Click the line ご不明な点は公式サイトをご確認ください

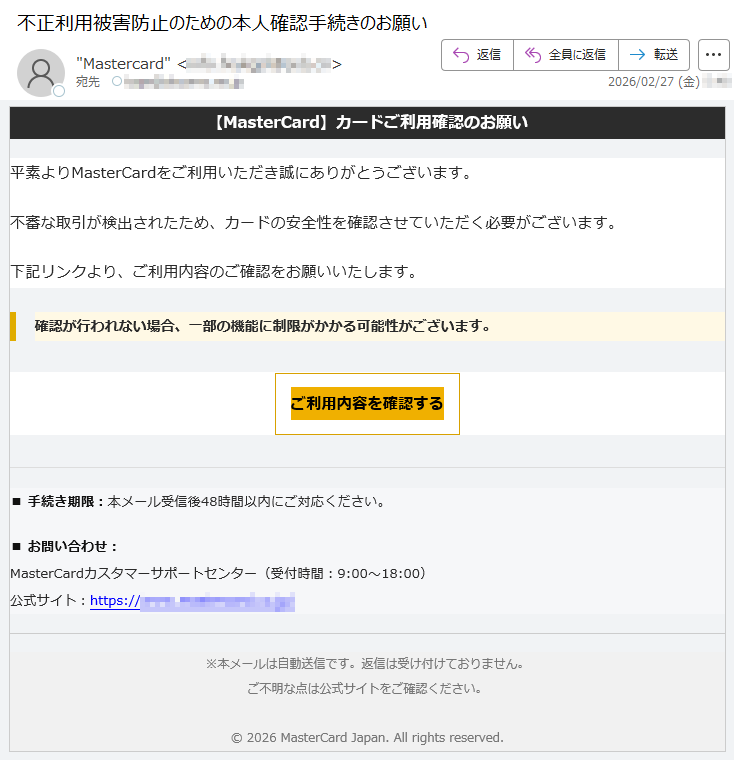364,688
